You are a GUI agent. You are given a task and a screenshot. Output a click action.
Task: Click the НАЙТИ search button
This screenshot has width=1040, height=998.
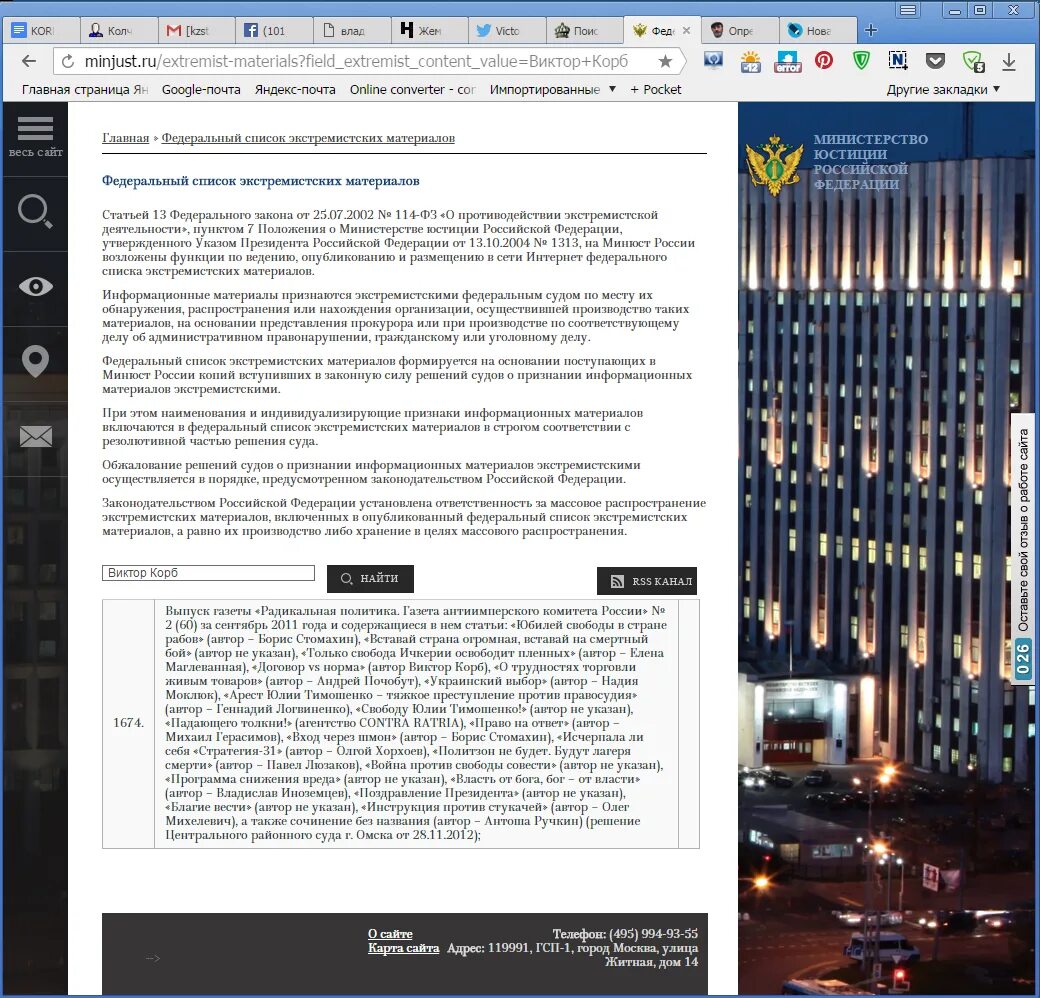370,579
